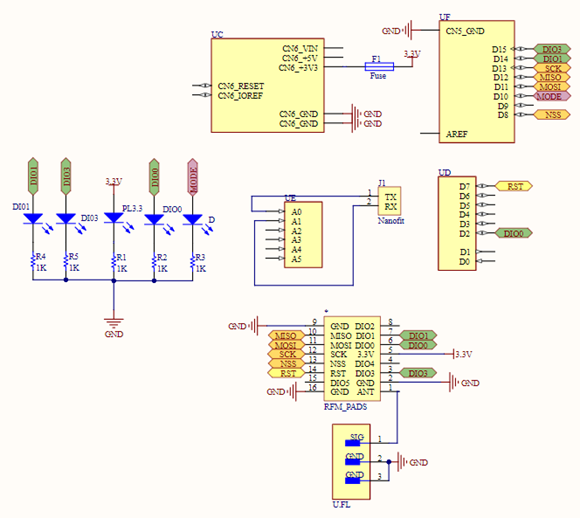Select the MOSI net port at UF D11
The height and width of the screenshot is (518, 580).
point(552,87)
